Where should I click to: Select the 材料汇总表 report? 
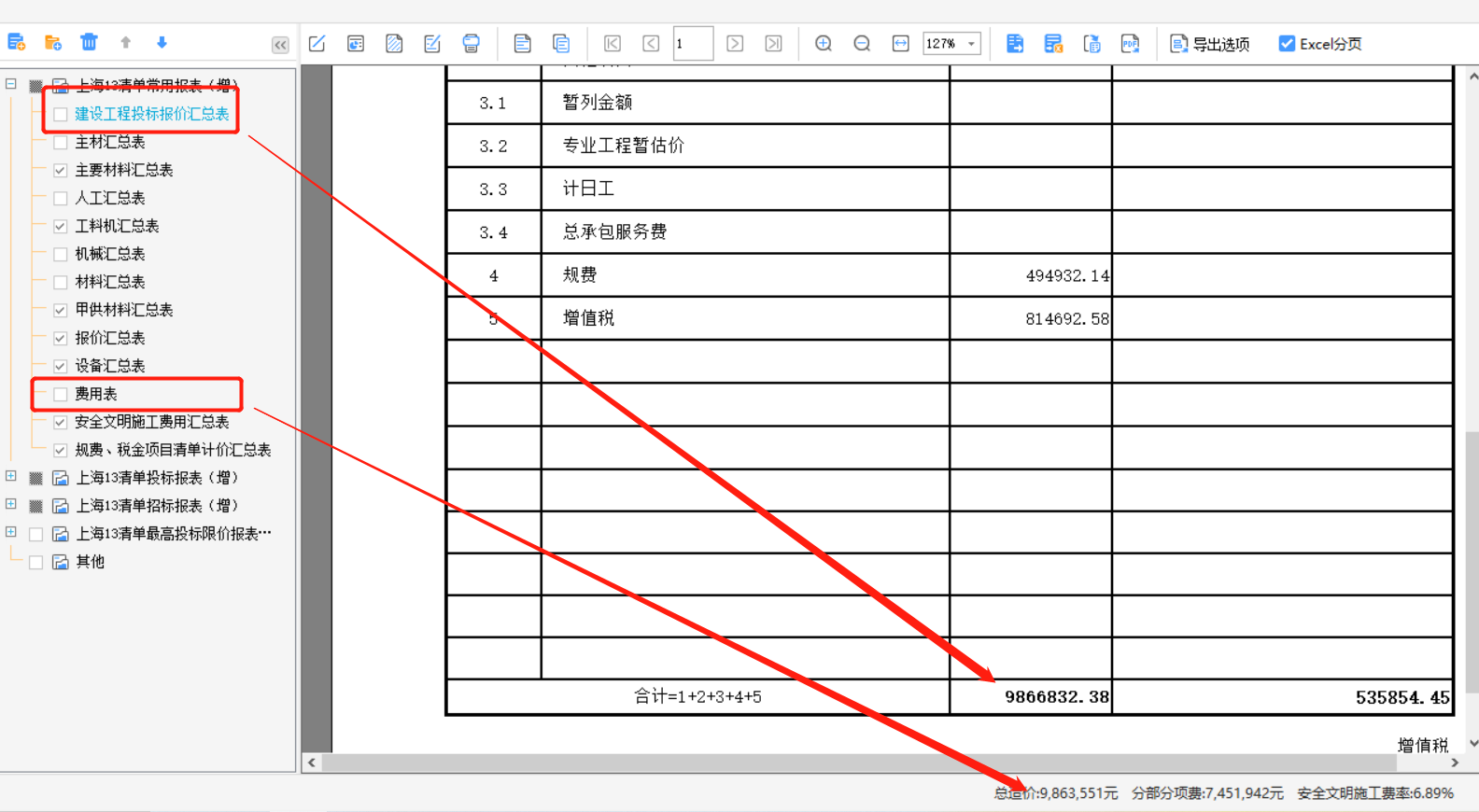(110, 282)
